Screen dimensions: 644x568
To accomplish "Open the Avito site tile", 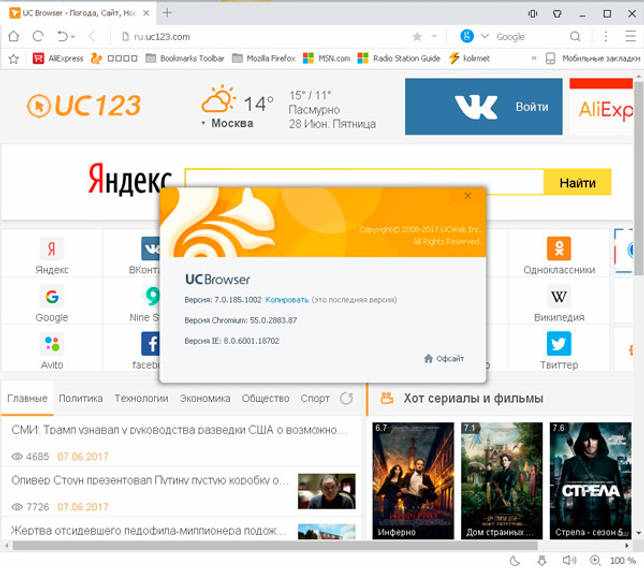I will tap(52, 352).
